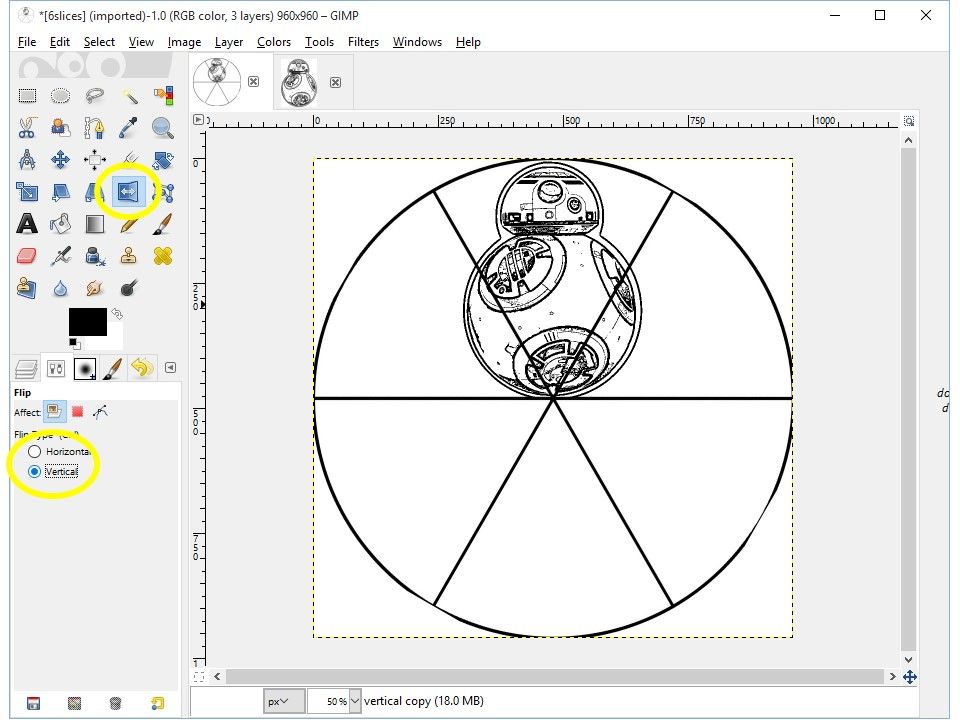Image resolution: width=960 pixels, height=720 pixels.
Task: Choose the Move tool
Action: 60,160
